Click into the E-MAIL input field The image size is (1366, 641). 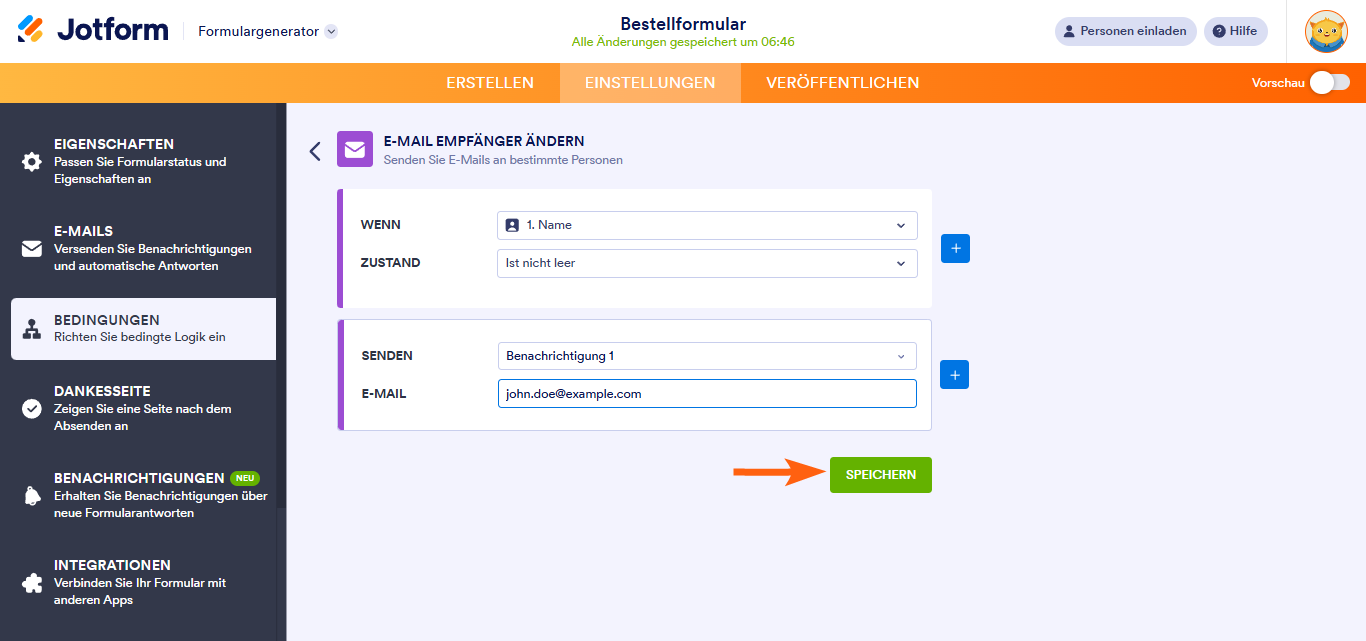pyautogui.click(x=707, y=394)
